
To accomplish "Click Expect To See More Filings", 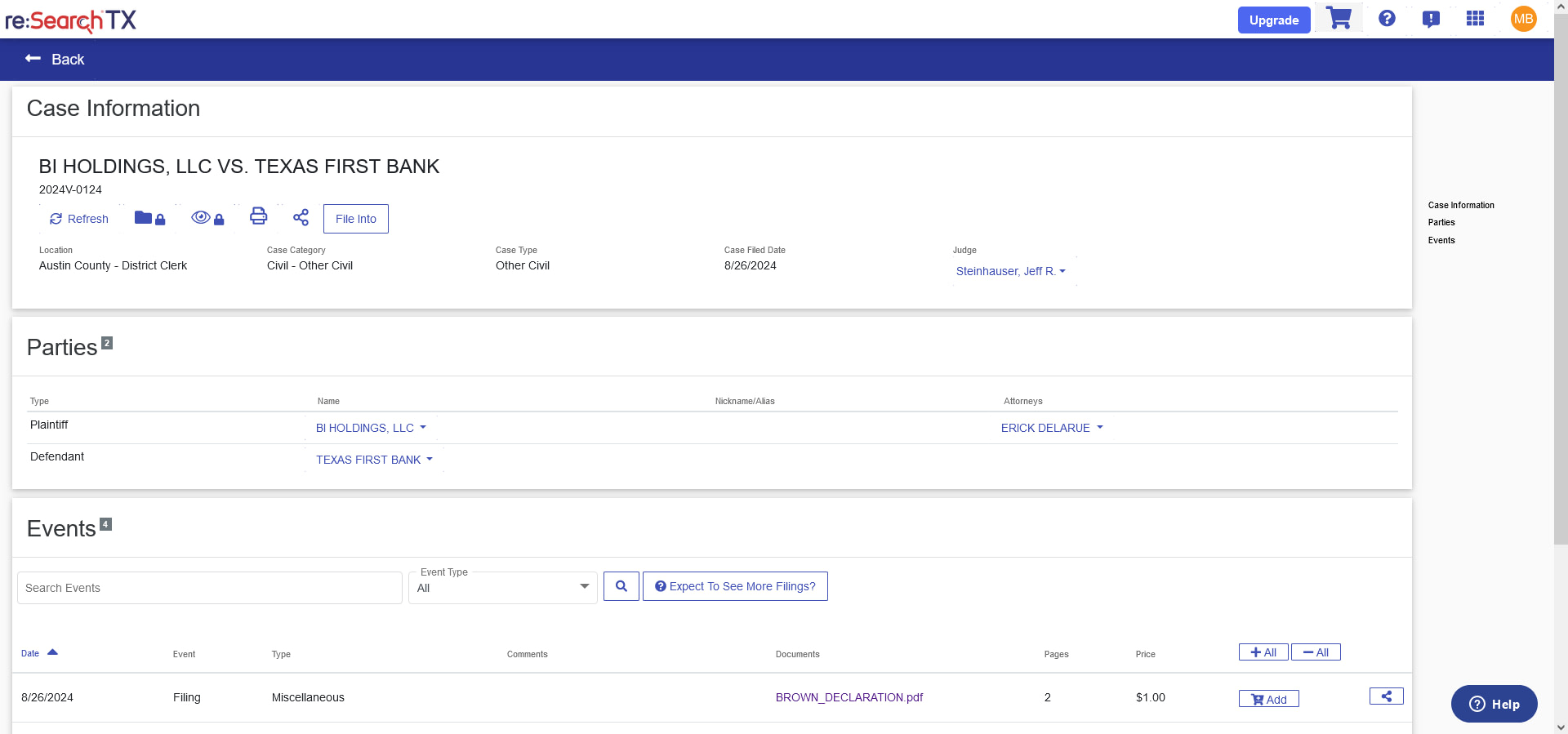I will (x=735, y=586).
